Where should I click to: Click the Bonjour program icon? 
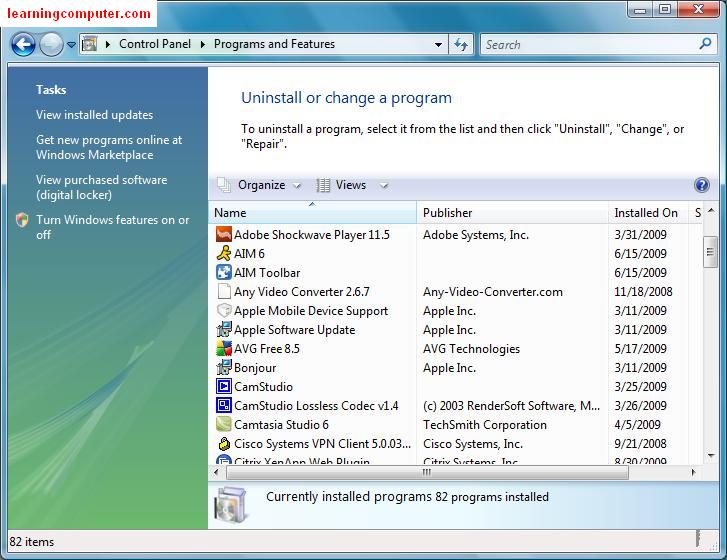[x=224, y=367]
